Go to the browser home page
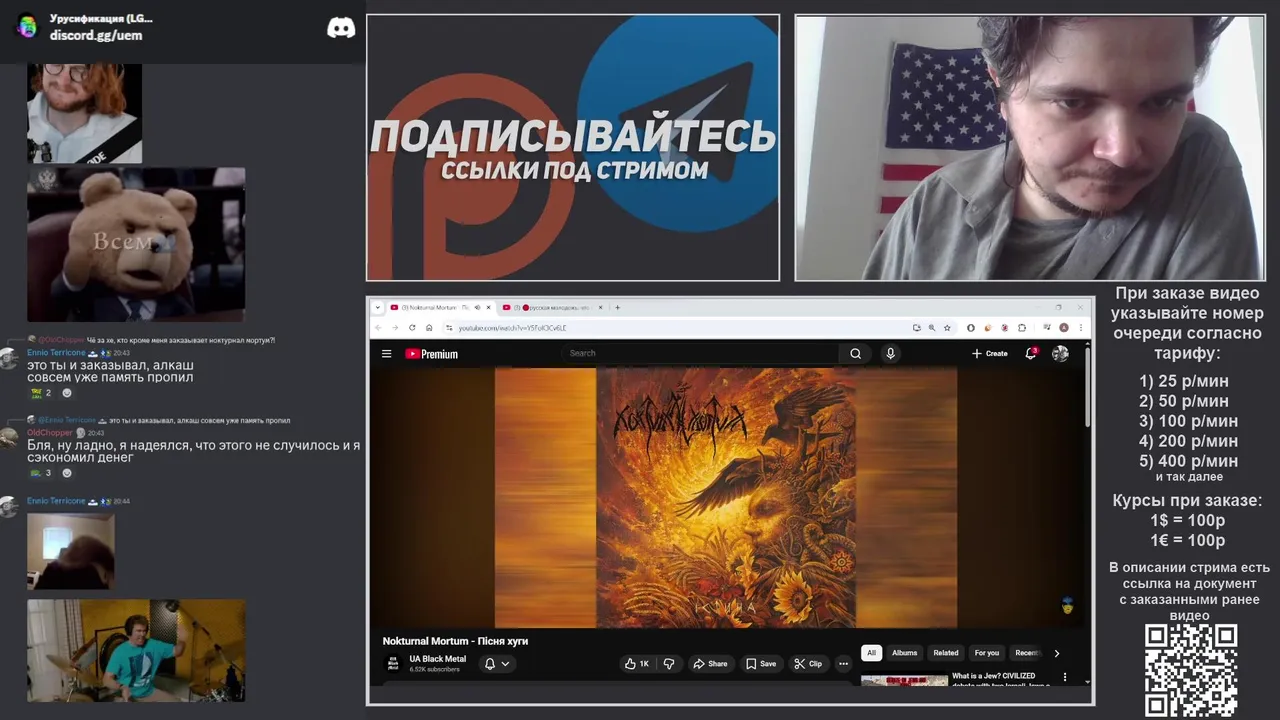The image size is (1280, 720). pyautogui.click(x=429, y=327)
